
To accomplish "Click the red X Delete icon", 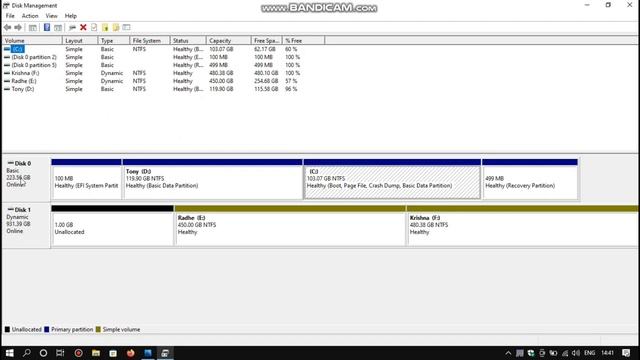I will (83, 27).
